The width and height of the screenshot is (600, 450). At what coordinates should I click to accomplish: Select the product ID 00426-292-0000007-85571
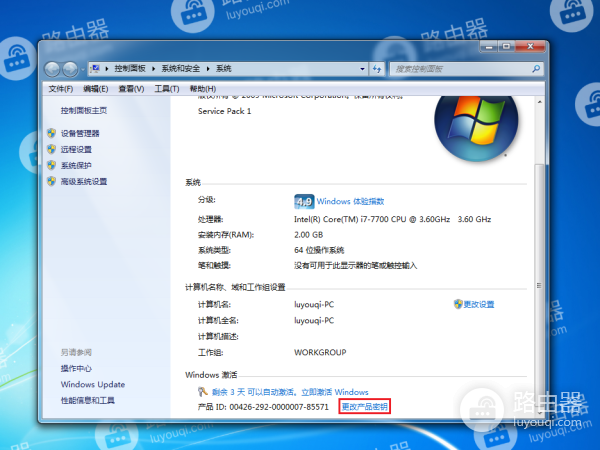pos(279,407)
